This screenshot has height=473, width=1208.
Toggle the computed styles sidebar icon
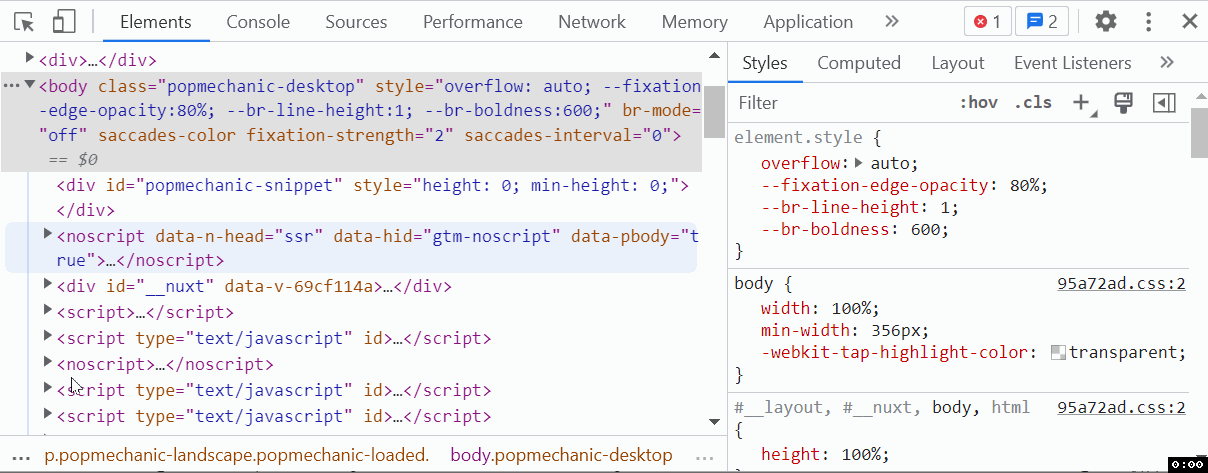(x=1163, y=102)
